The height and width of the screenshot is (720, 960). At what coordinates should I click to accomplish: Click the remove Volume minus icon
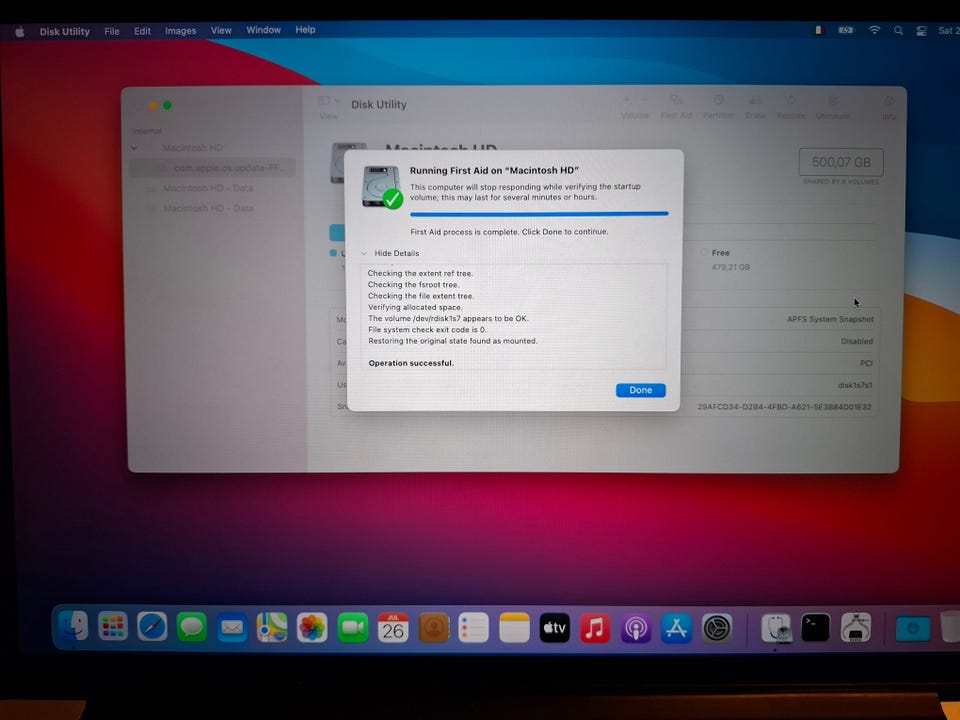point(644,100)
